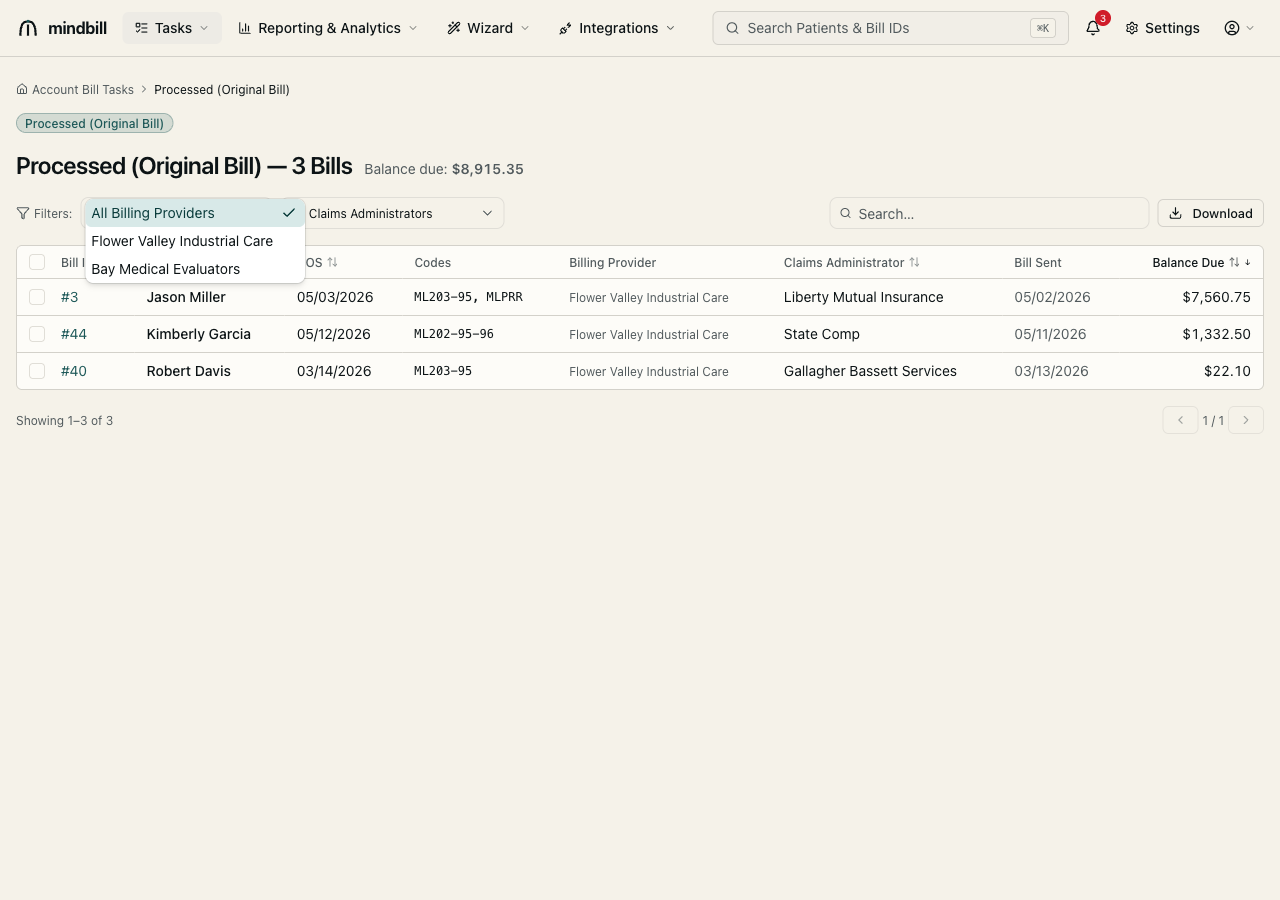The image size is (1280, 900).
Task: Open bill #3 link
Action: pyautogui.click(x=69, y=297)
